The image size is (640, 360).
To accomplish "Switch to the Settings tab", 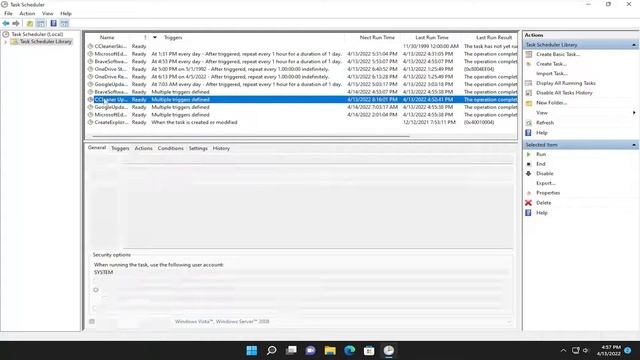I will (x=198, y=149).
